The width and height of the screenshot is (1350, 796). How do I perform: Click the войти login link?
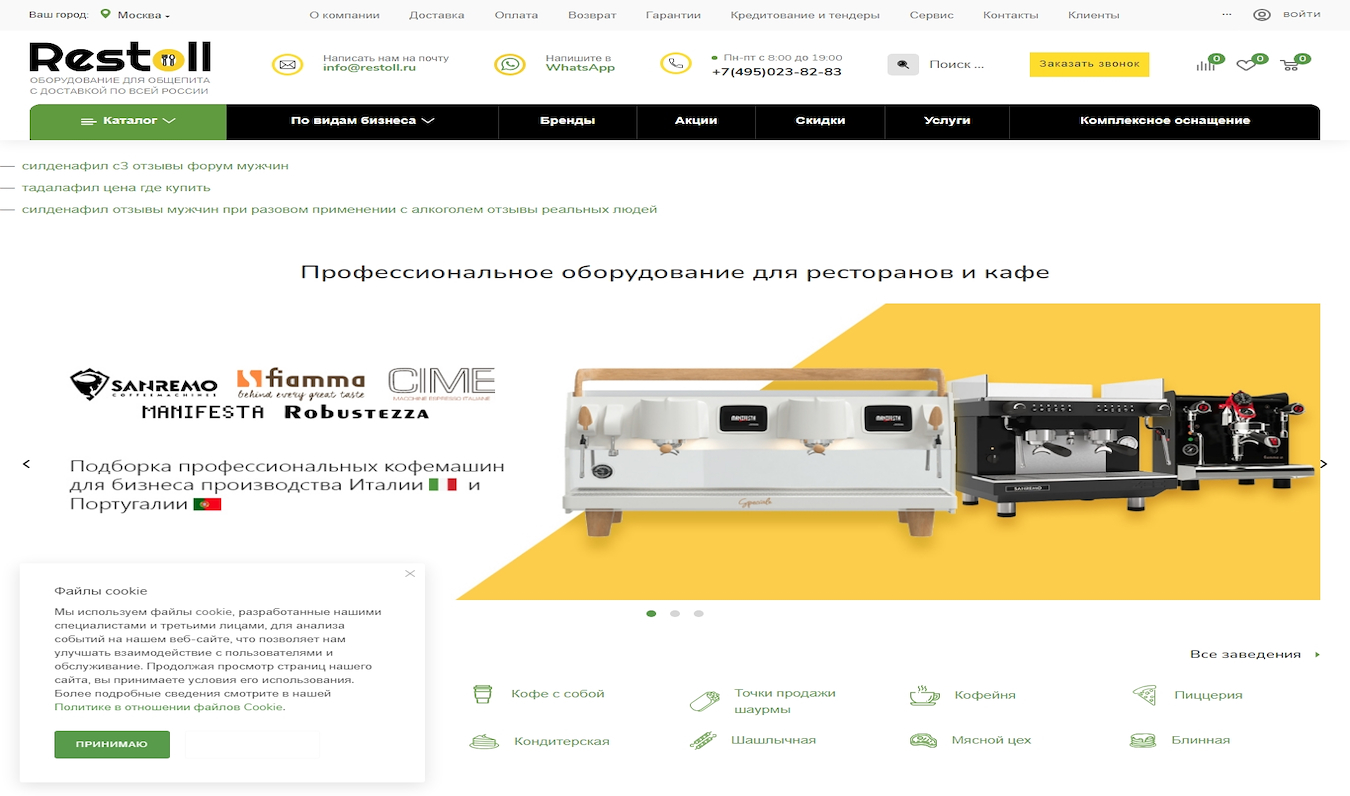[x=1301, y=15]
